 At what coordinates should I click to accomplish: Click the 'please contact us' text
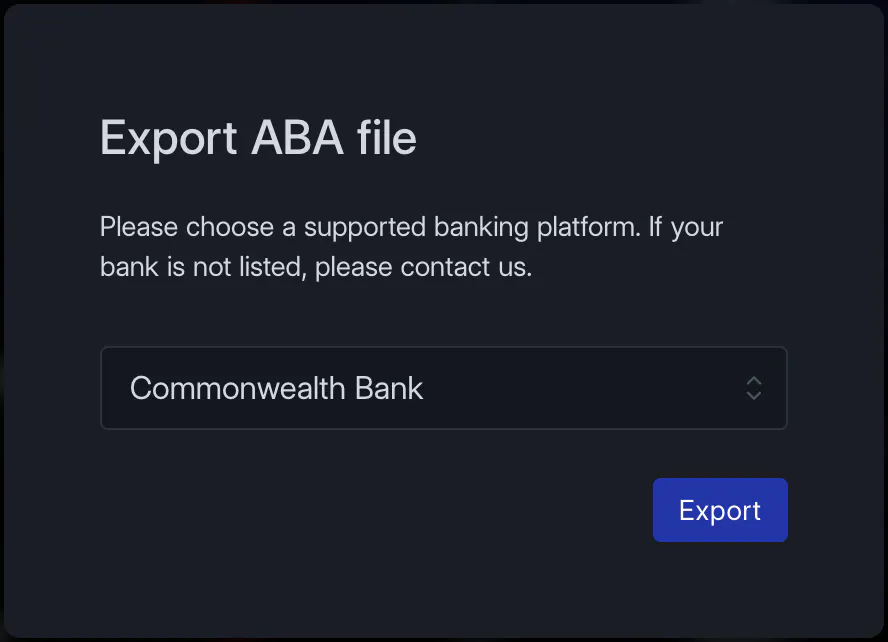423,267
